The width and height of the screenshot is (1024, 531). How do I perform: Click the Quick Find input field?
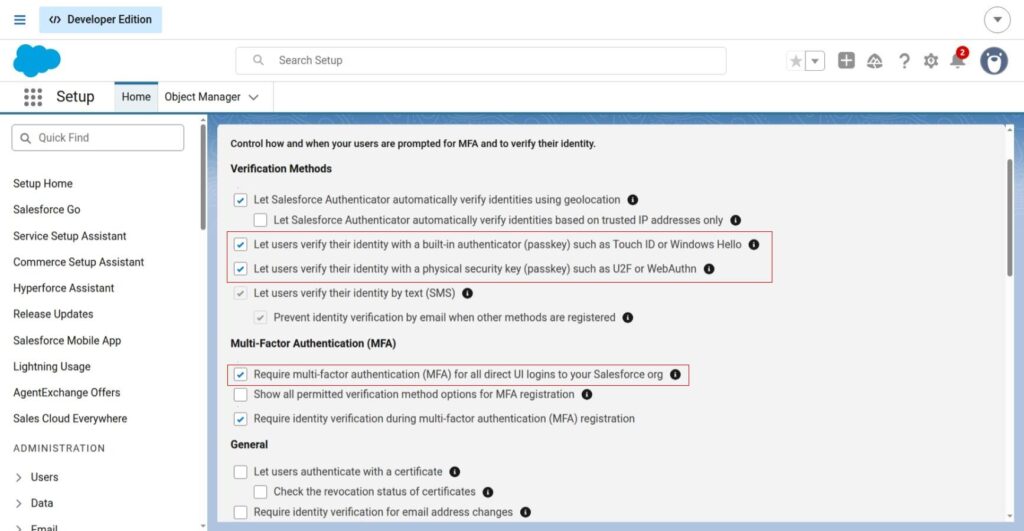pyautogui.click(x=98, y=138)
